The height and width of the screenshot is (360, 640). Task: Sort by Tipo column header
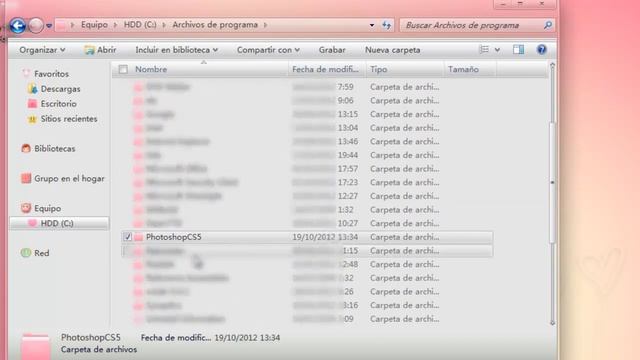[378, 69]
